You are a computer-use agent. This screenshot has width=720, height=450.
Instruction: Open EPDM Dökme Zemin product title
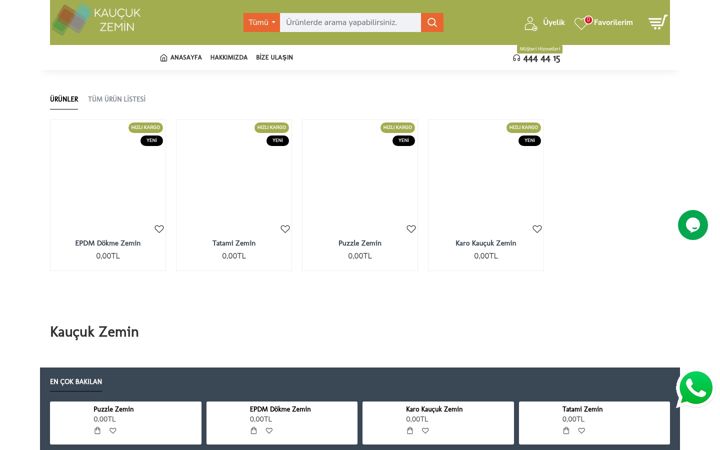(108, 243)
